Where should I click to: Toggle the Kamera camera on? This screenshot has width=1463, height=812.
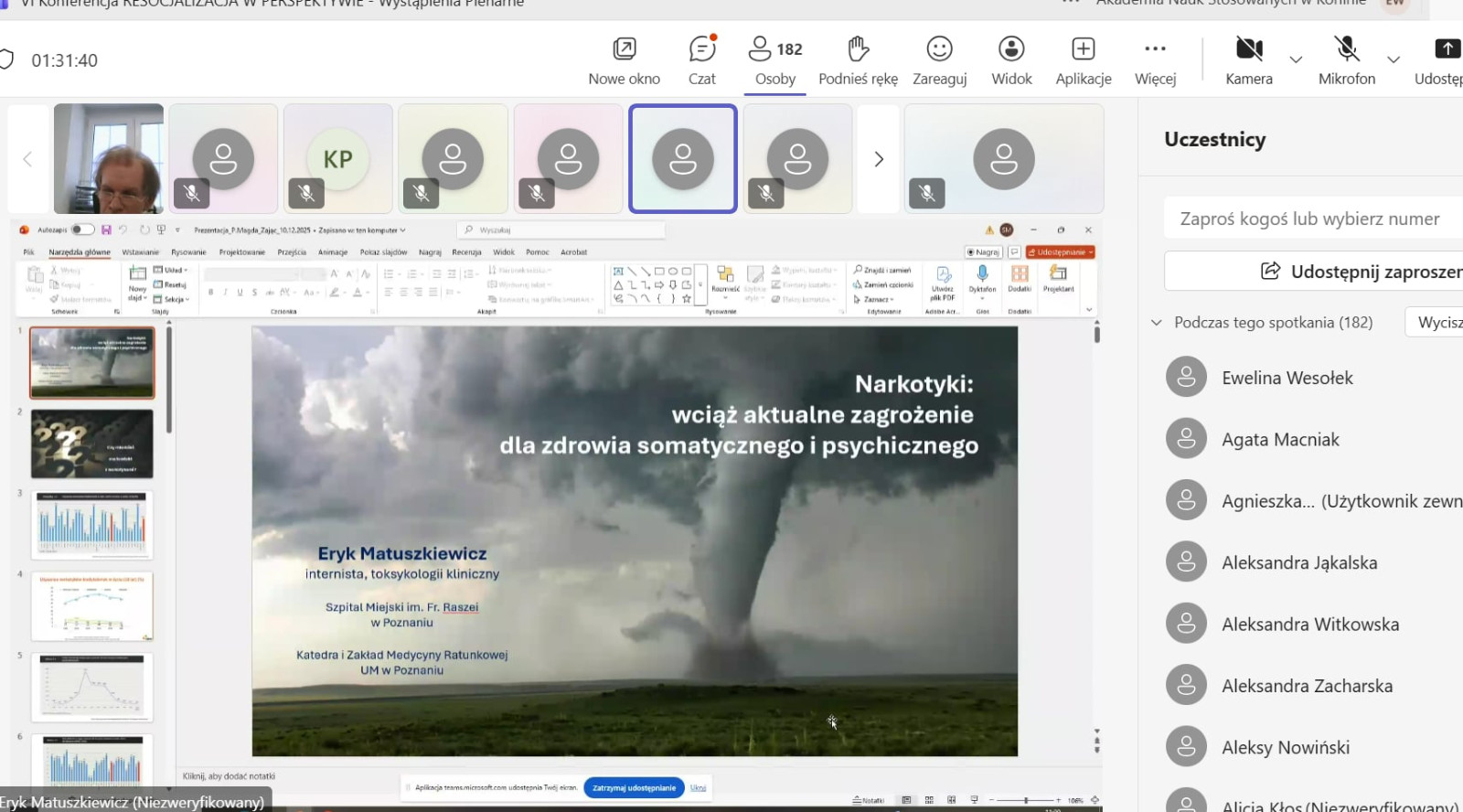[x=1249, y=59]
